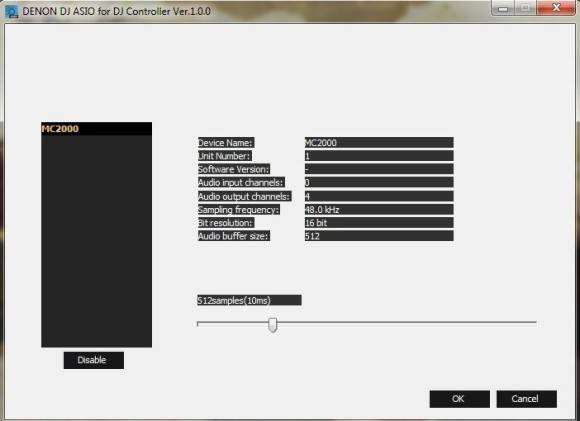Click slider track right of the thumb
The height and width of the screenshot is (421, 580).
click(407, 323)
